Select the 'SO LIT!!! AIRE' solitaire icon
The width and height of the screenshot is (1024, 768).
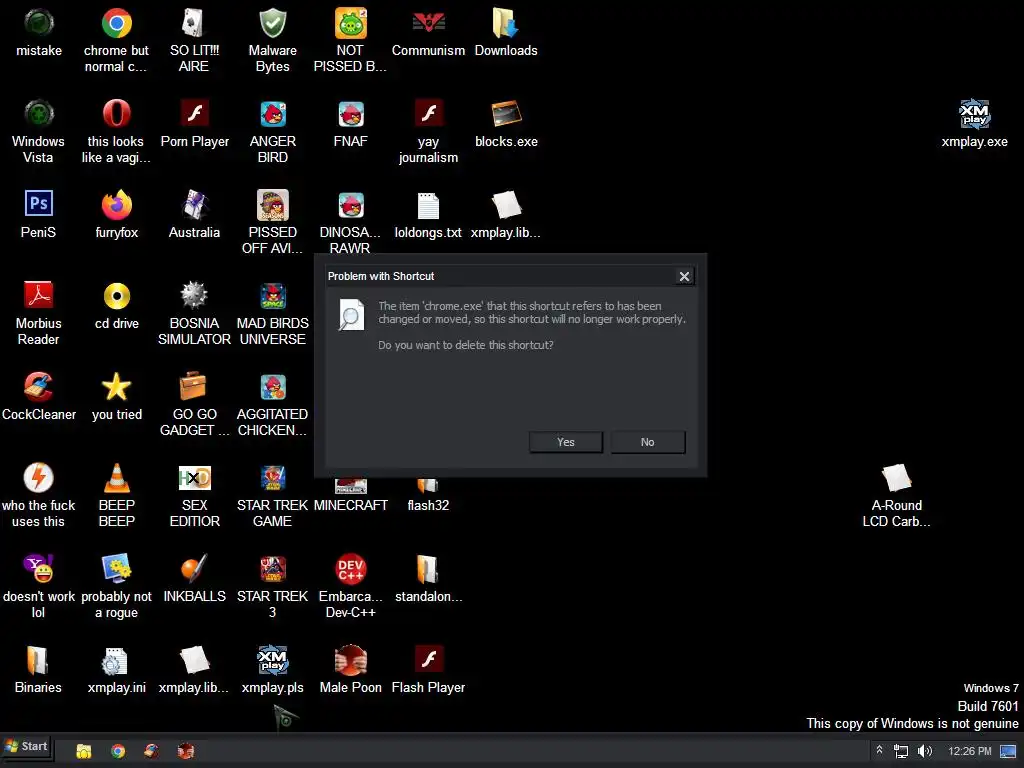(x=194, y=40)
